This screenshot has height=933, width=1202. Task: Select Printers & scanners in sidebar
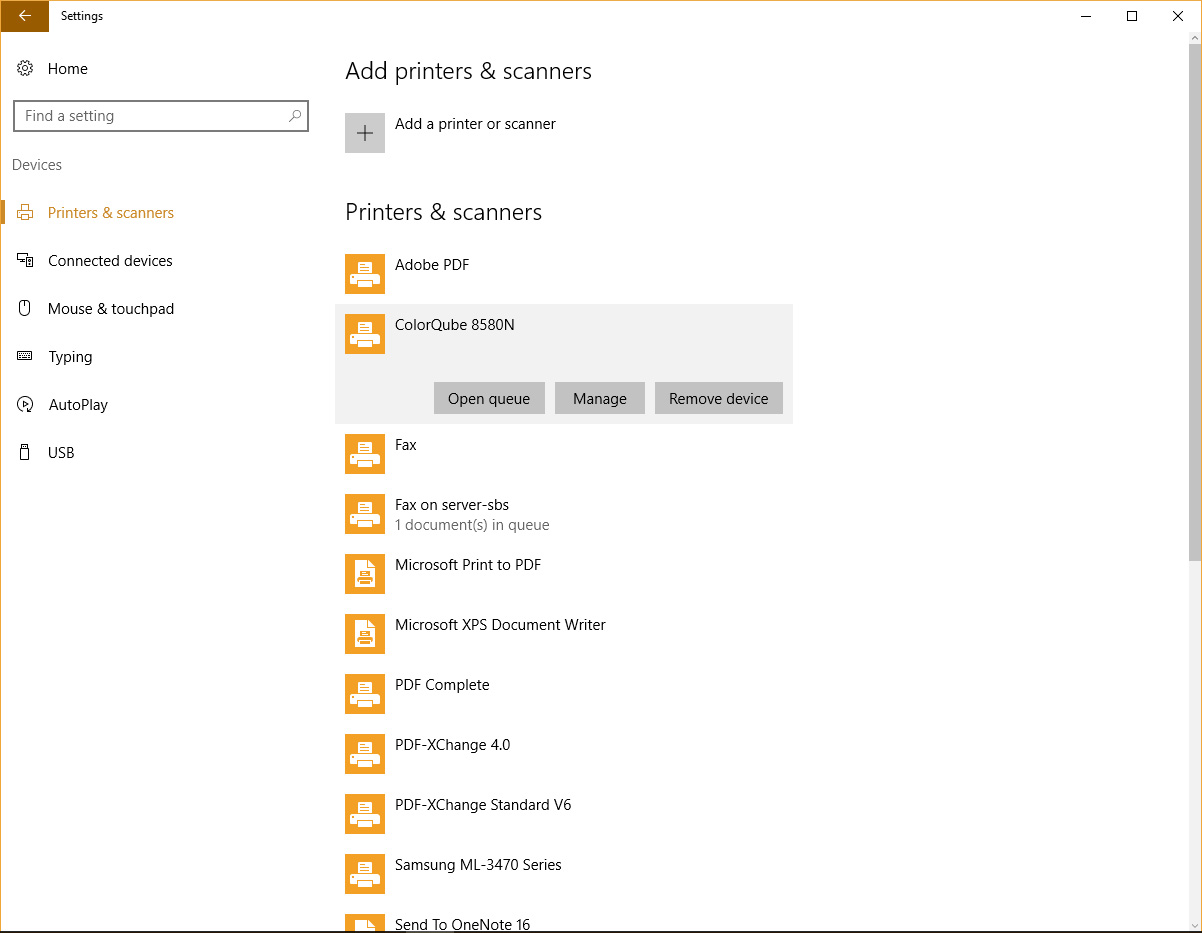coord(111,213)
